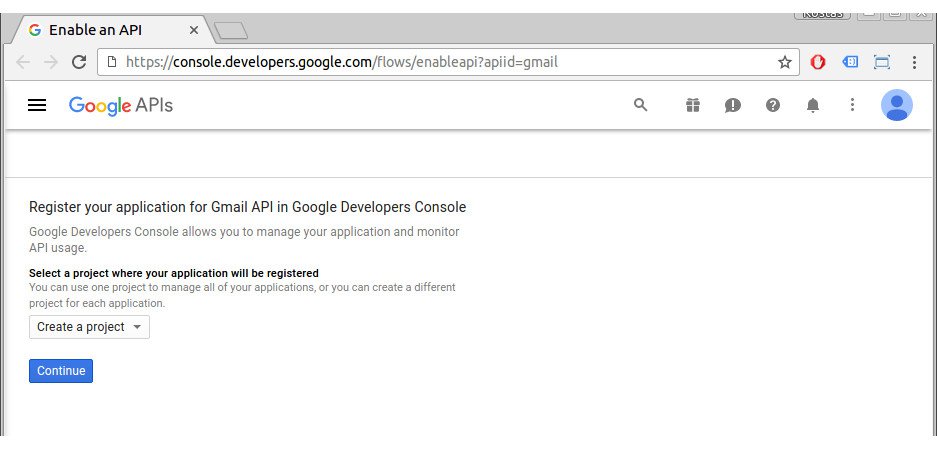Image resolution: width=937 pixels, height=449 pixels.
Task: Click the browser forward arrow
Action: [x=51, y=62]
